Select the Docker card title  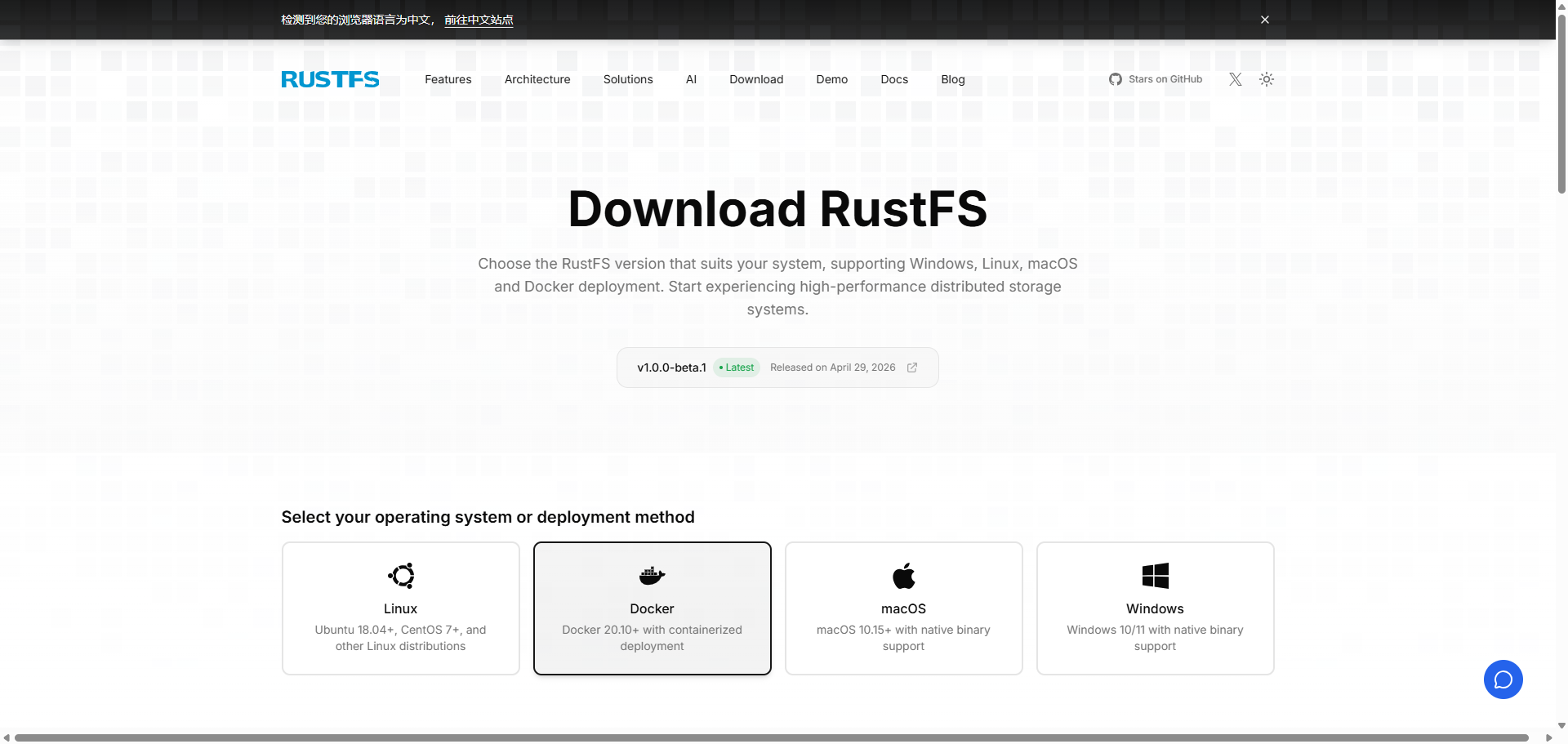pyautogui.click(x=653, y=609)
